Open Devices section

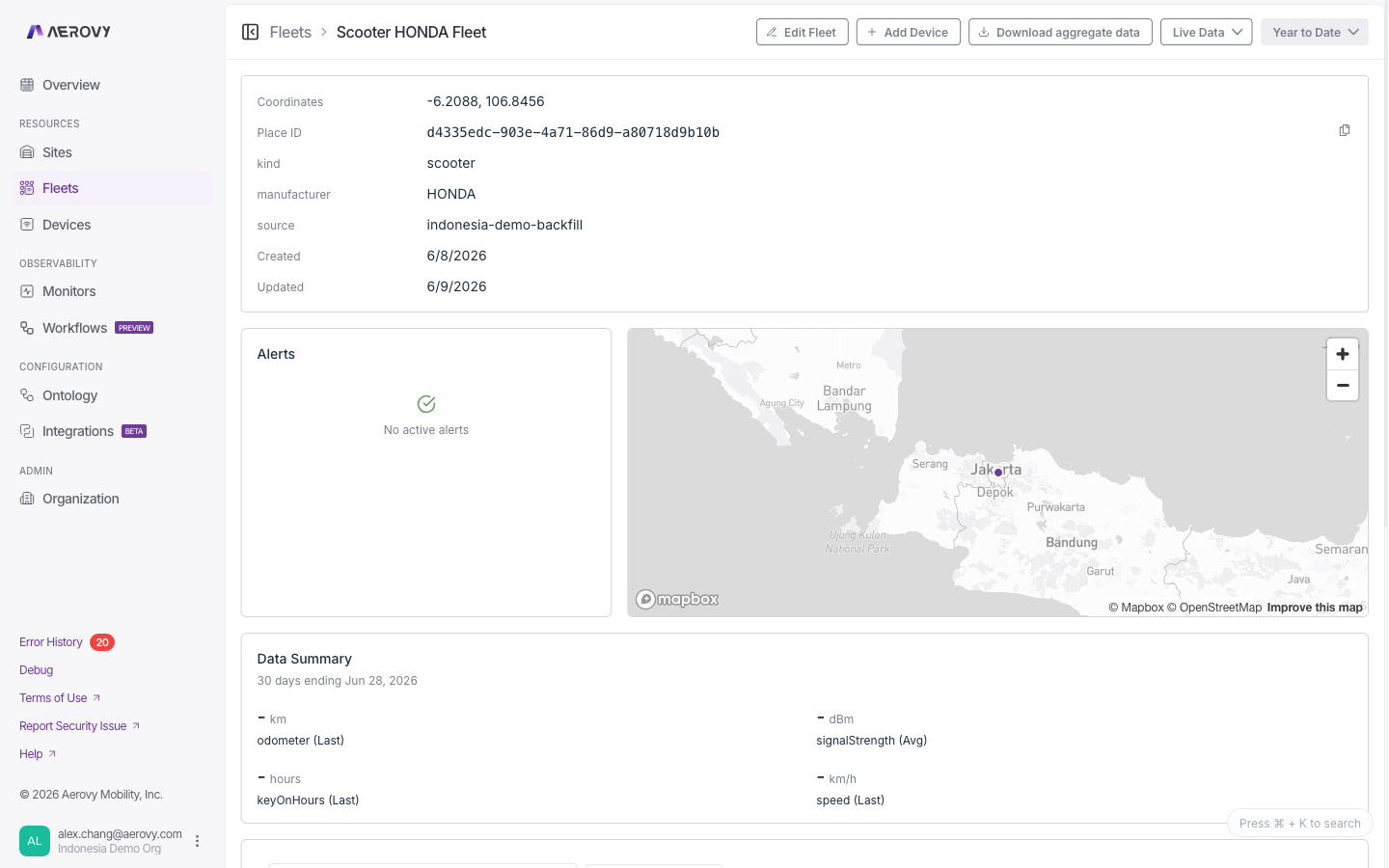[112, 225]
